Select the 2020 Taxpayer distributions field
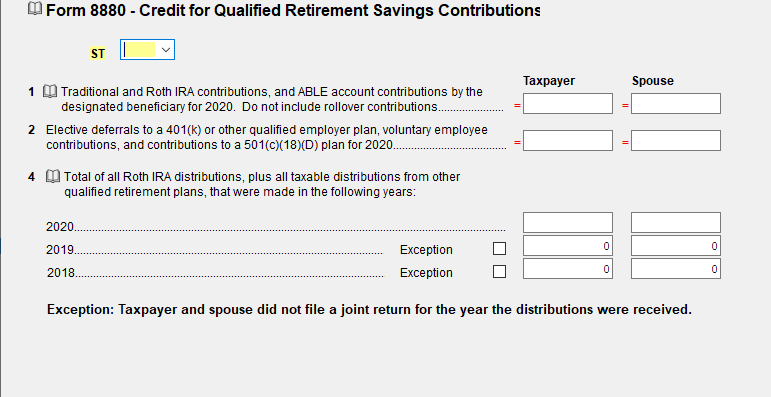 coord(568,222)
